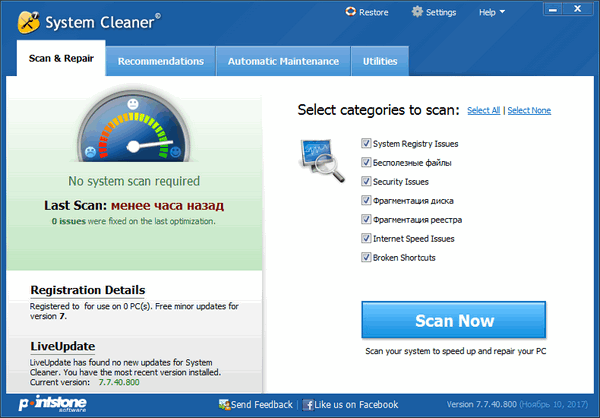Uncheck System Registry Issues checkbox

coord(366,143)
